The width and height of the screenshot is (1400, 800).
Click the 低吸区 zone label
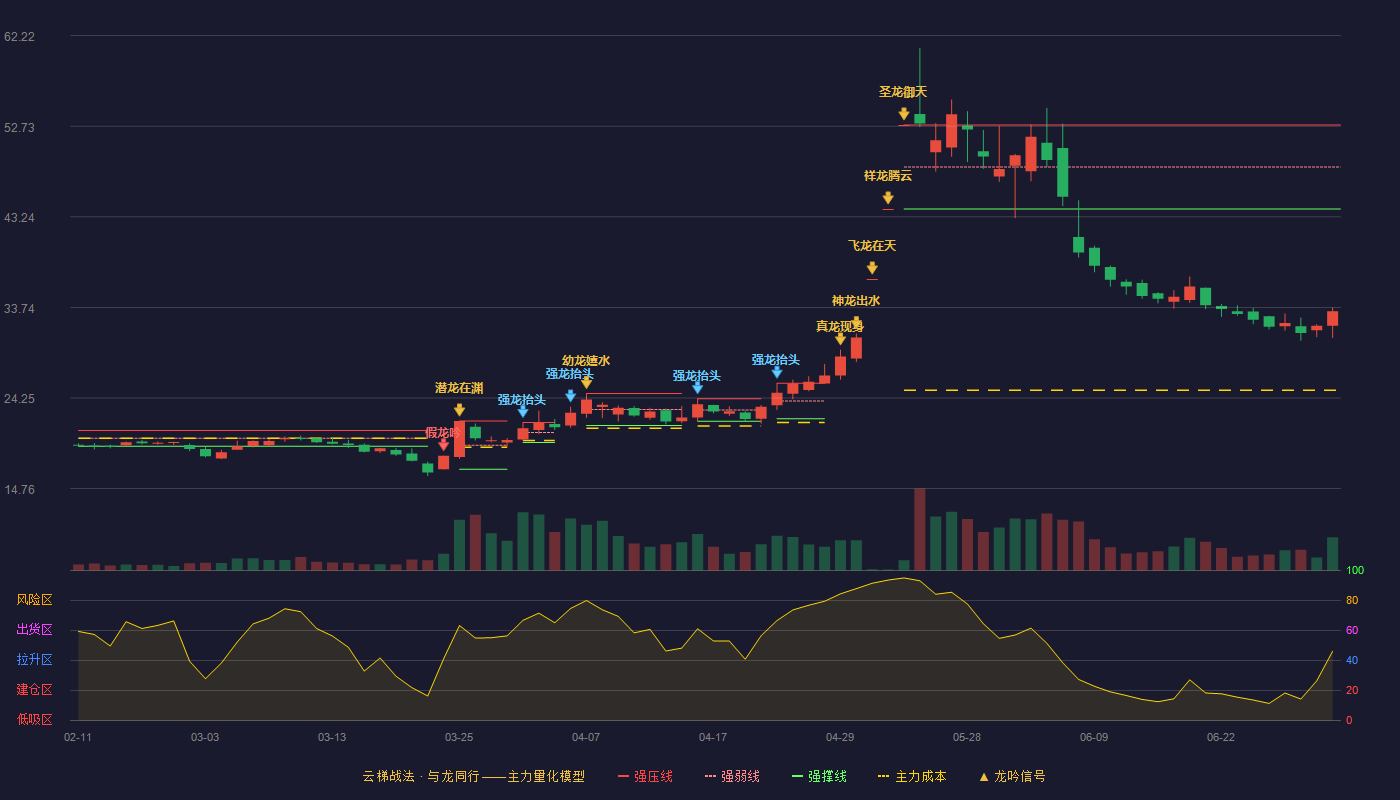[34, 719]
